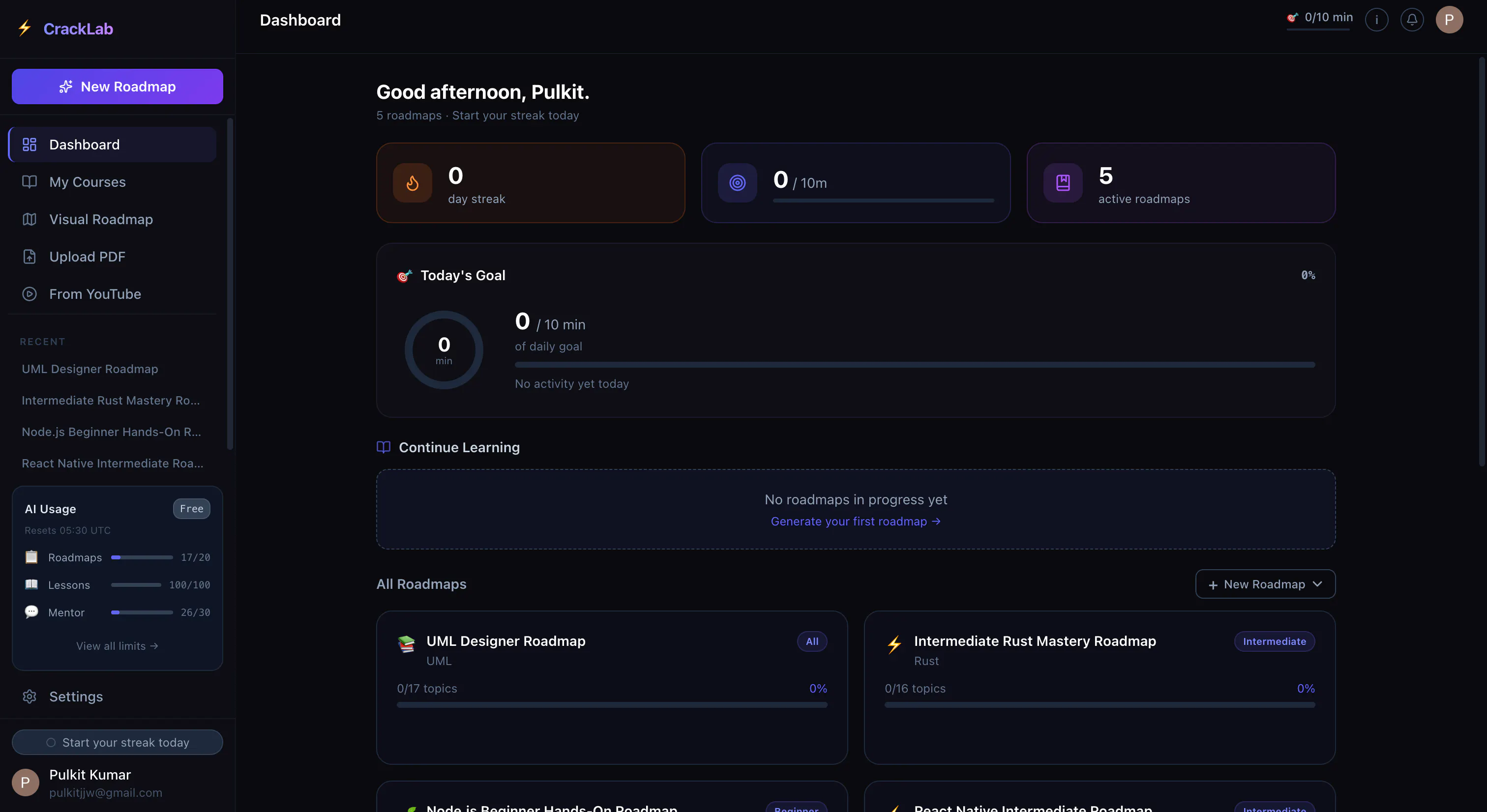
Task: Click the Settings gear icon
Action: pos(30,696)
